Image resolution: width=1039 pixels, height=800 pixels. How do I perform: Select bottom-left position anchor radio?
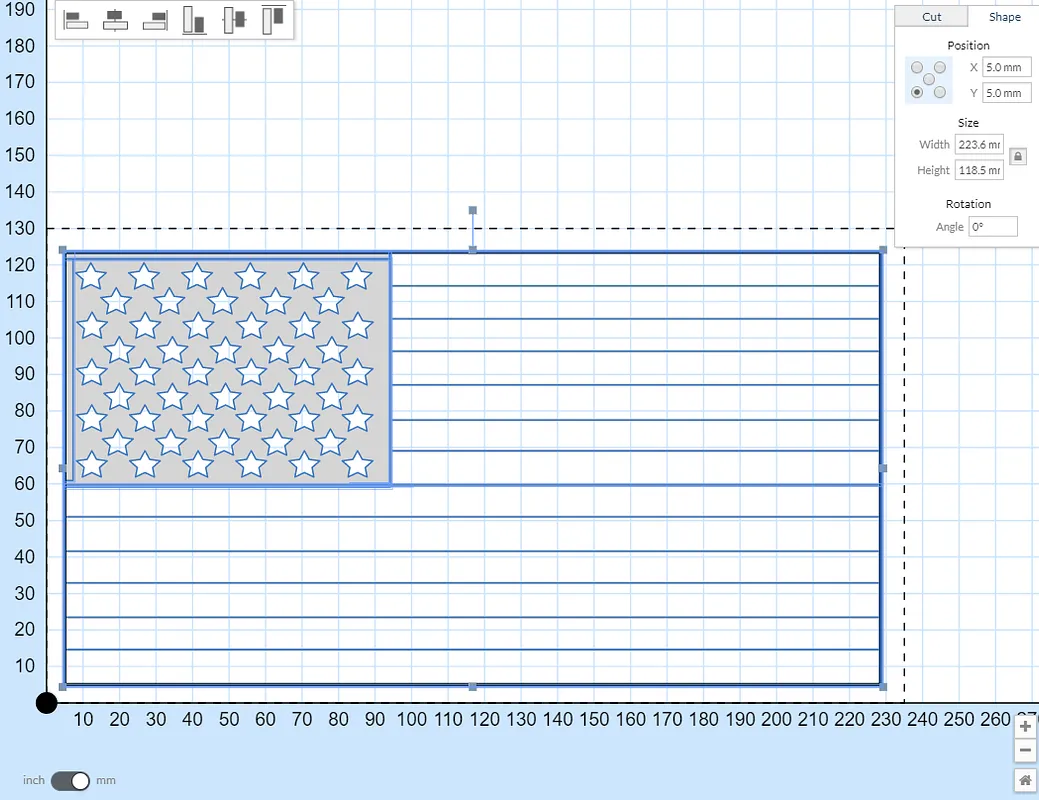tap(917, 92)
